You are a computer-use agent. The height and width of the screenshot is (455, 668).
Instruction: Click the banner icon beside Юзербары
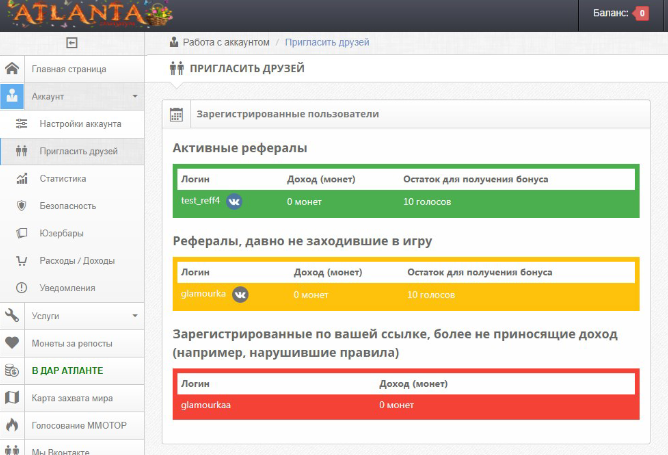(21, 233)
